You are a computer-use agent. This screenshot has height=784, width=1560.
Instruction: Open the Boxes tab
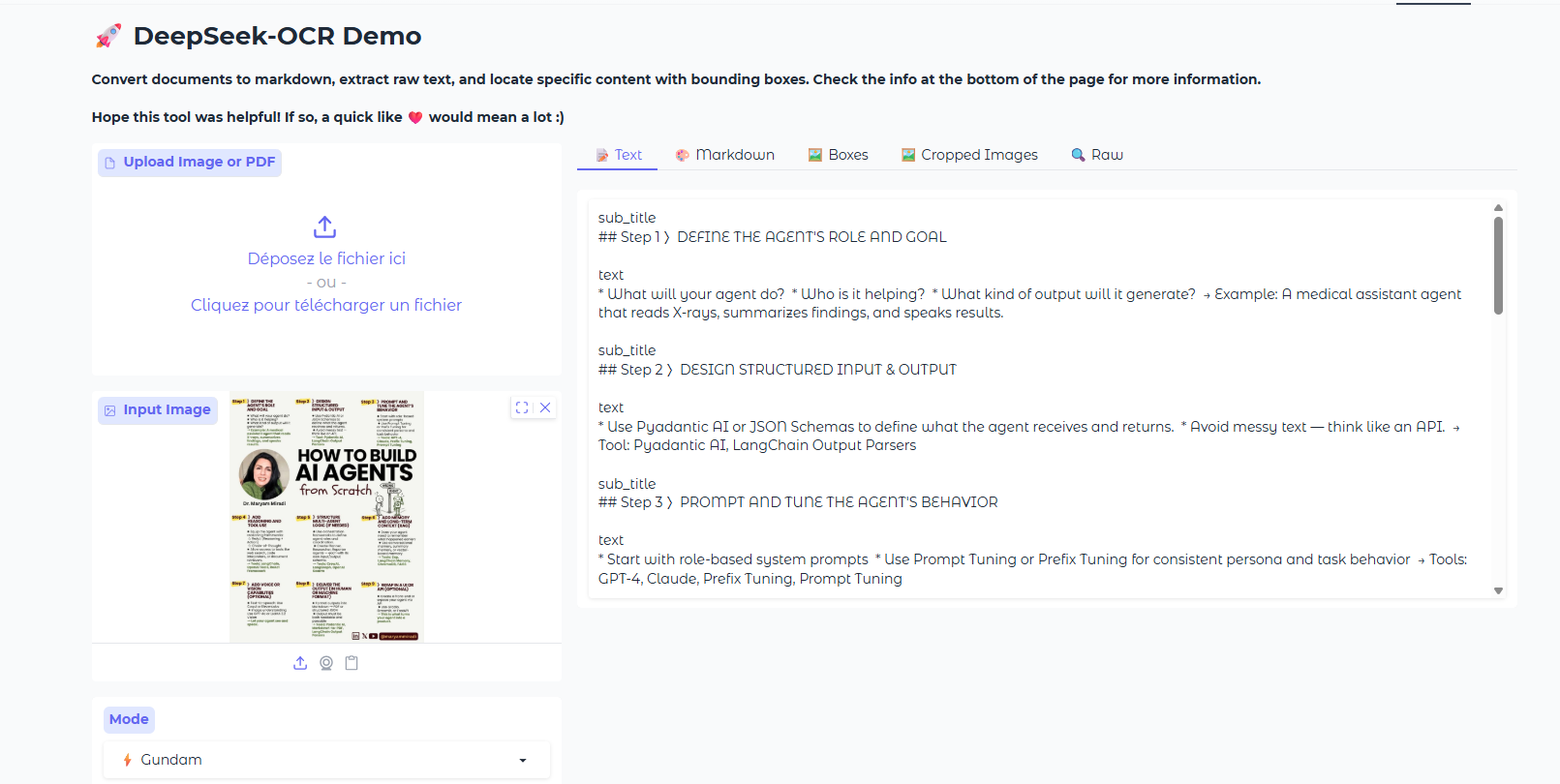pos(838,155)
